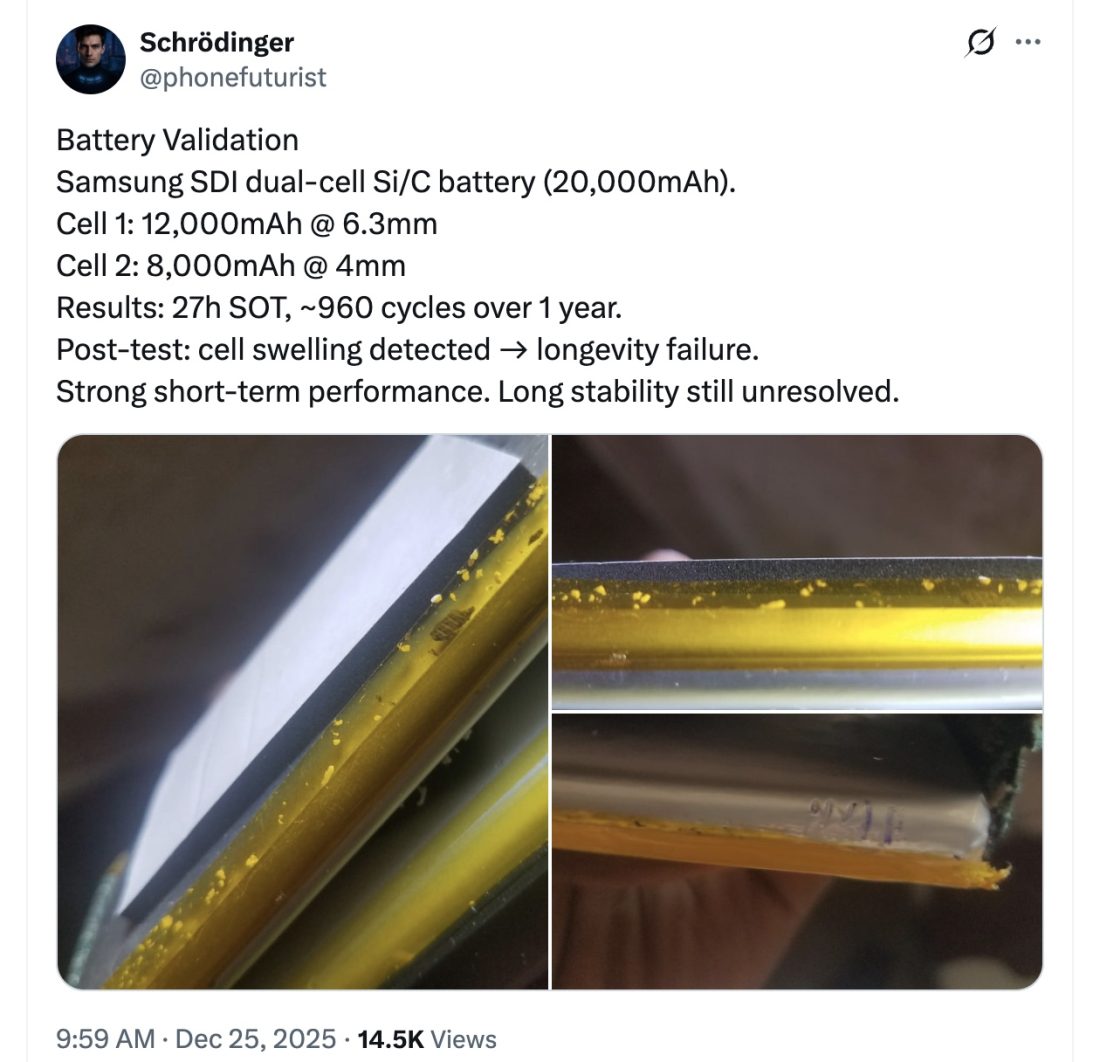Click the Samsung SDI dual-cell battery line
The width and height of the screenshot is (1100, 1062).
pyautogui.click(x=396, y=182)
